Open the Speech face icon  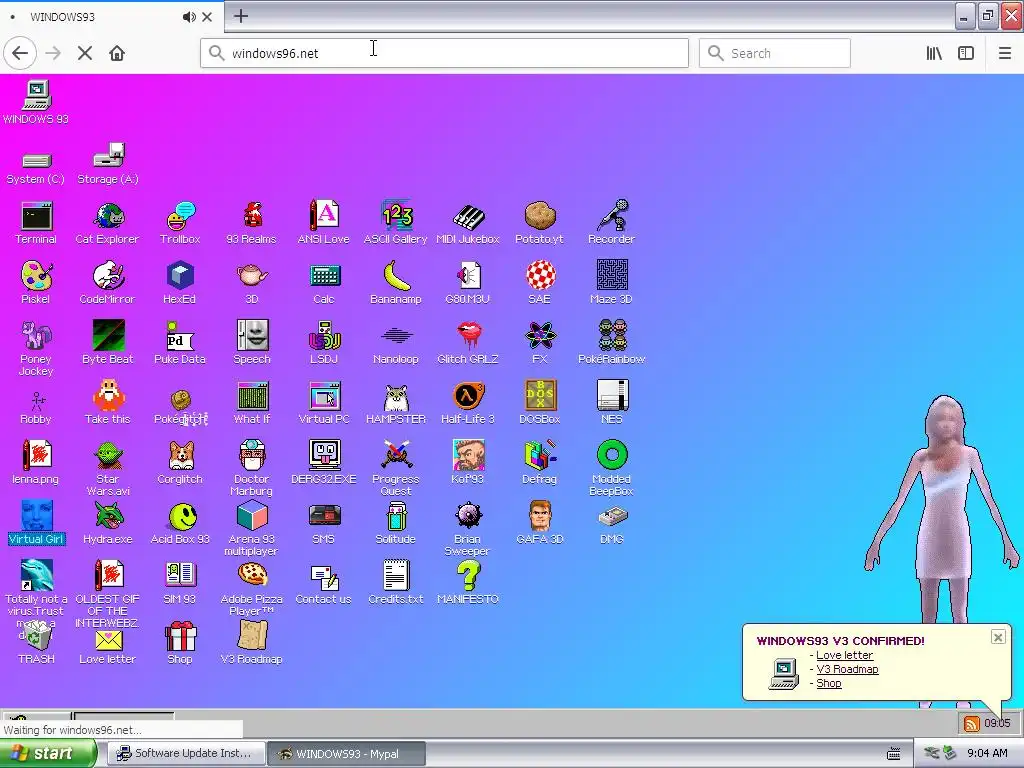click(x=252, y=342)
